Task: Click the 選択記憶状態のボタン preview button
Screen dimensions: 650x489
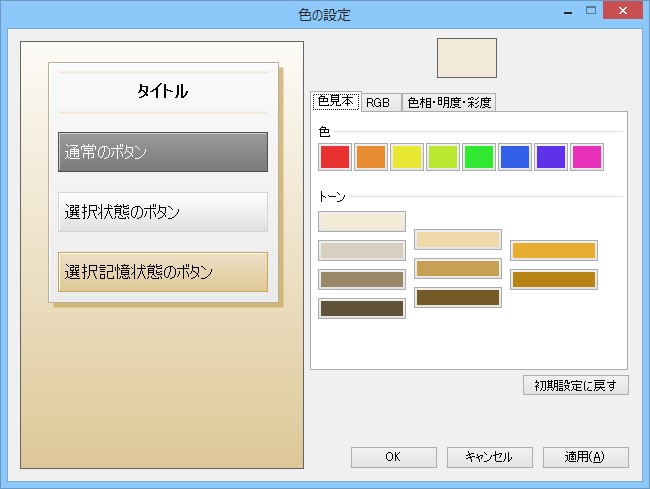Action: 163,272
